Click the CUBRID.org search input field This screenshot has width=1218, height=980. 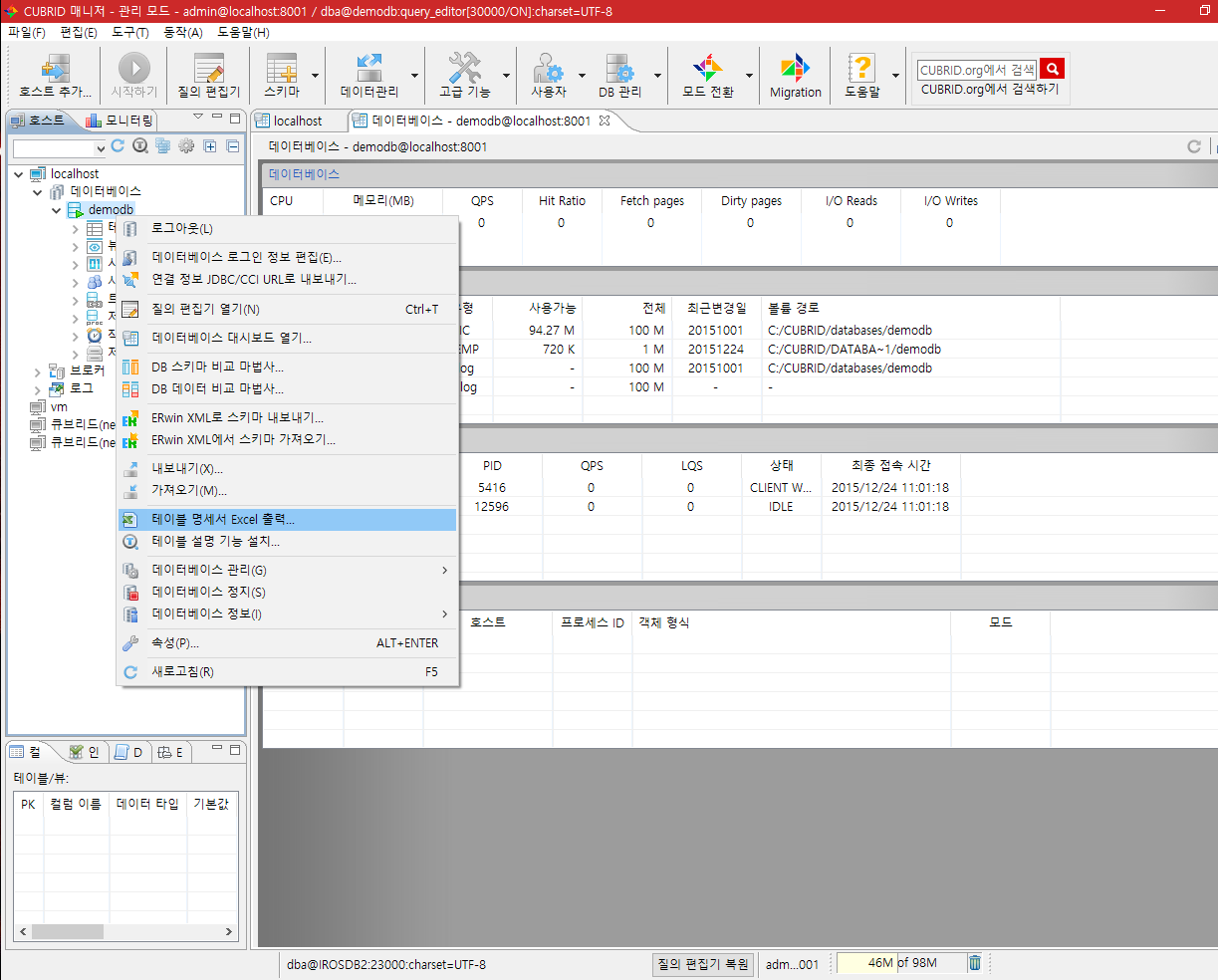[976, 70]
